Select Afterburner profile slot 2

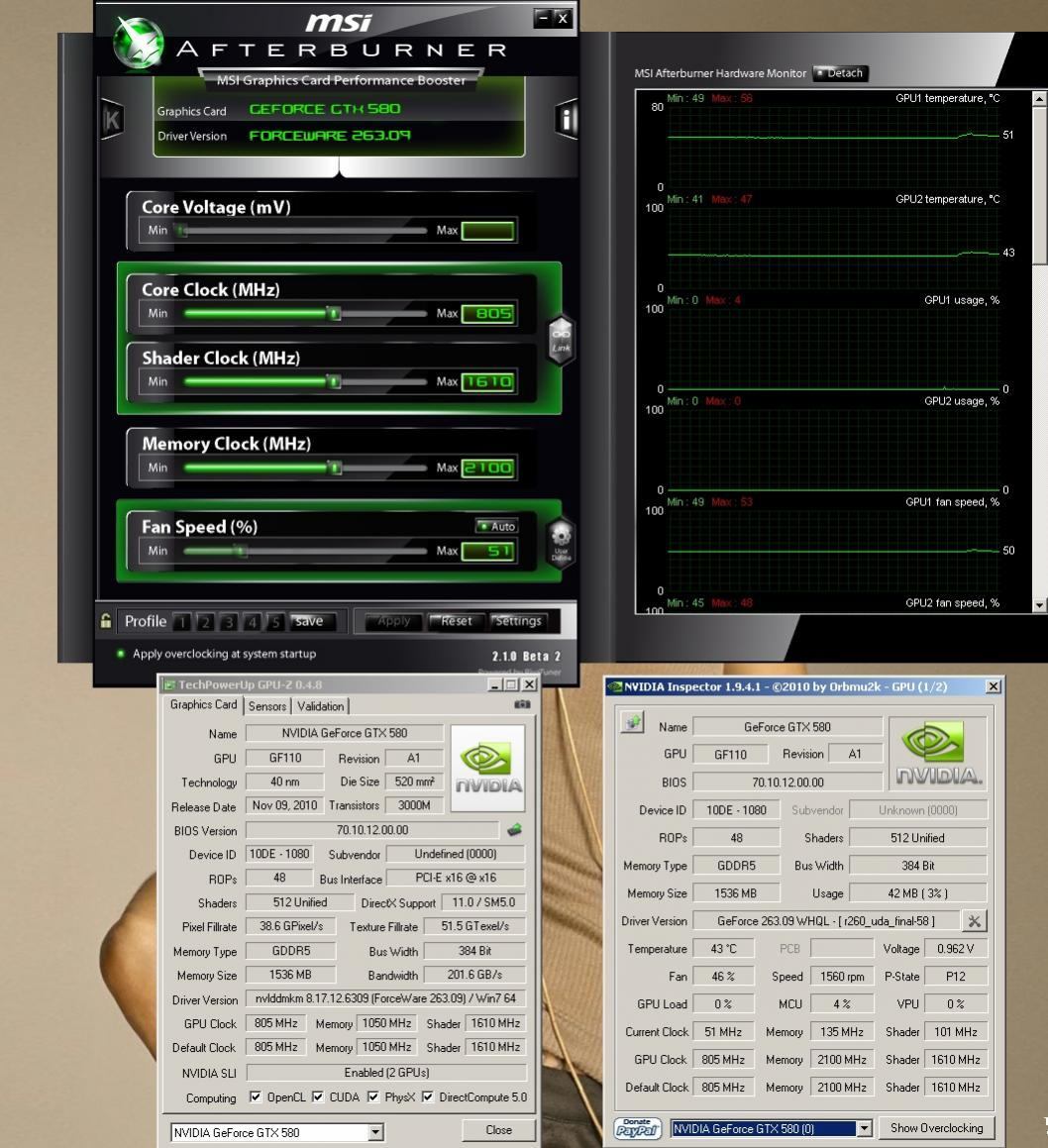tap(205, 622)
